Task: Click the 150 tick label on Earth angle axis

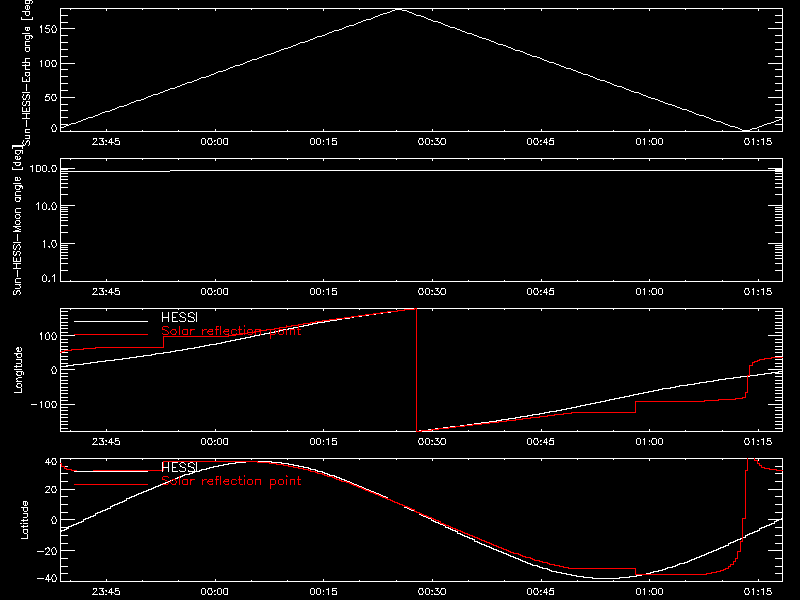Action: click(48, 30)
